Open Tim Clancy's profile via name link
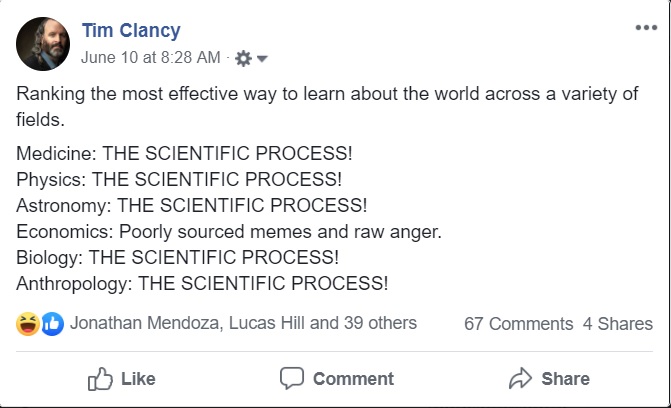The image size is (671, 408). tap(131, 31)
